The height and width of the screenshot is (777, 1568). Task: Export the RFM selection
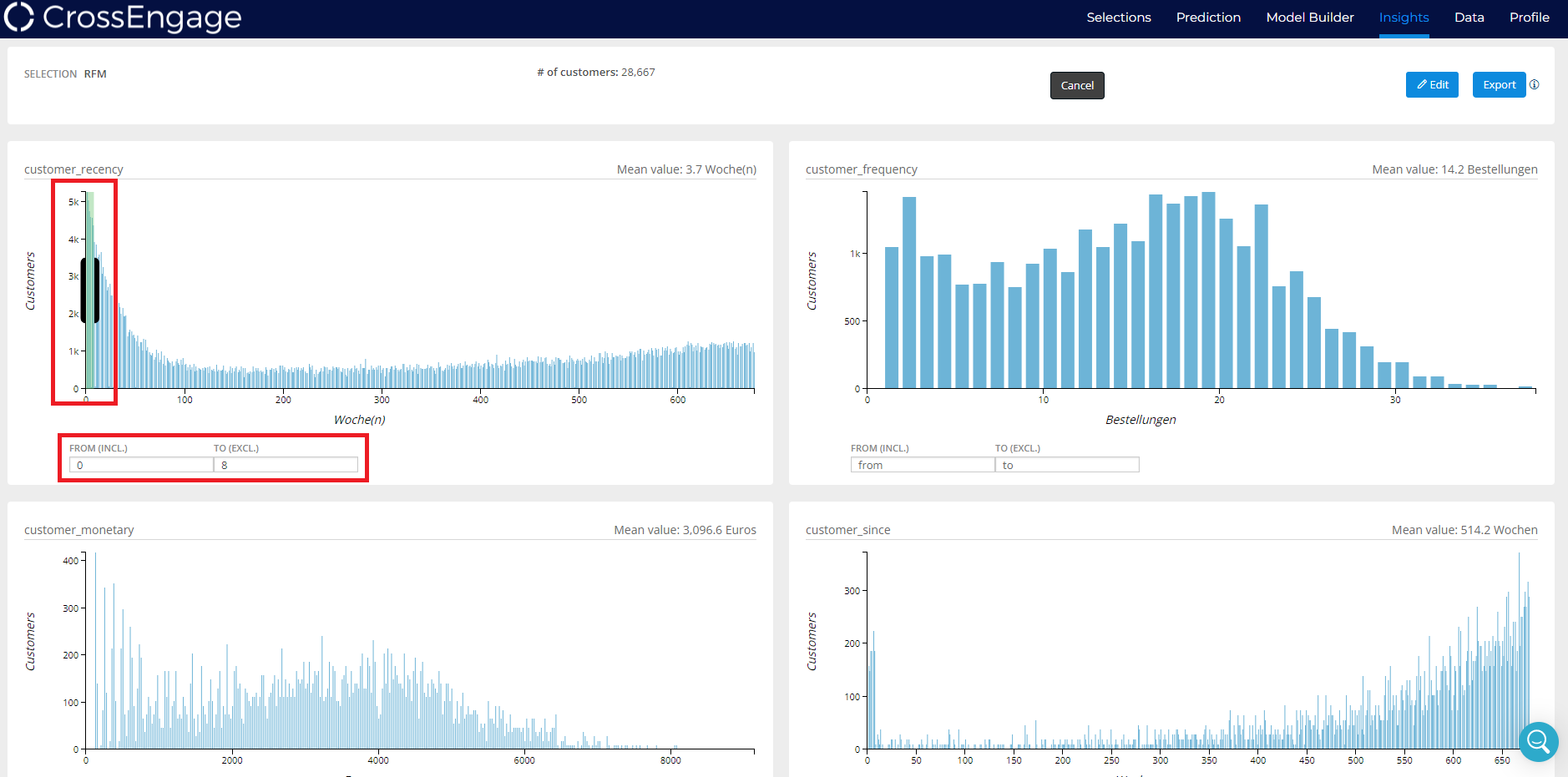(x=1499, y=84)
